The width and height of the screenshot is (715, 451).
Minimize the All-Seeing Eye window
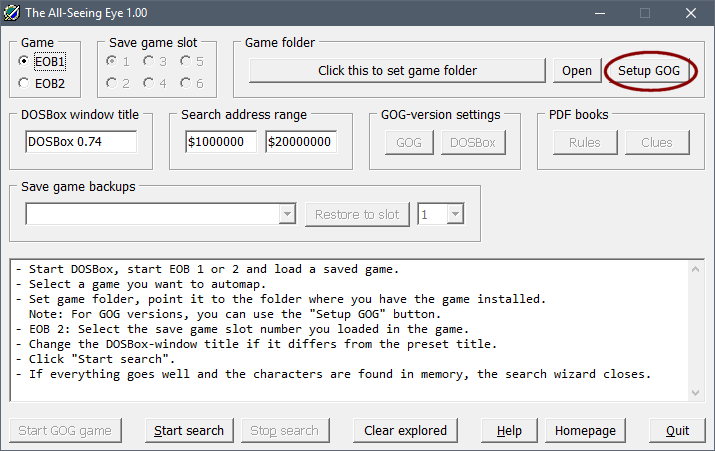(599, 13)
